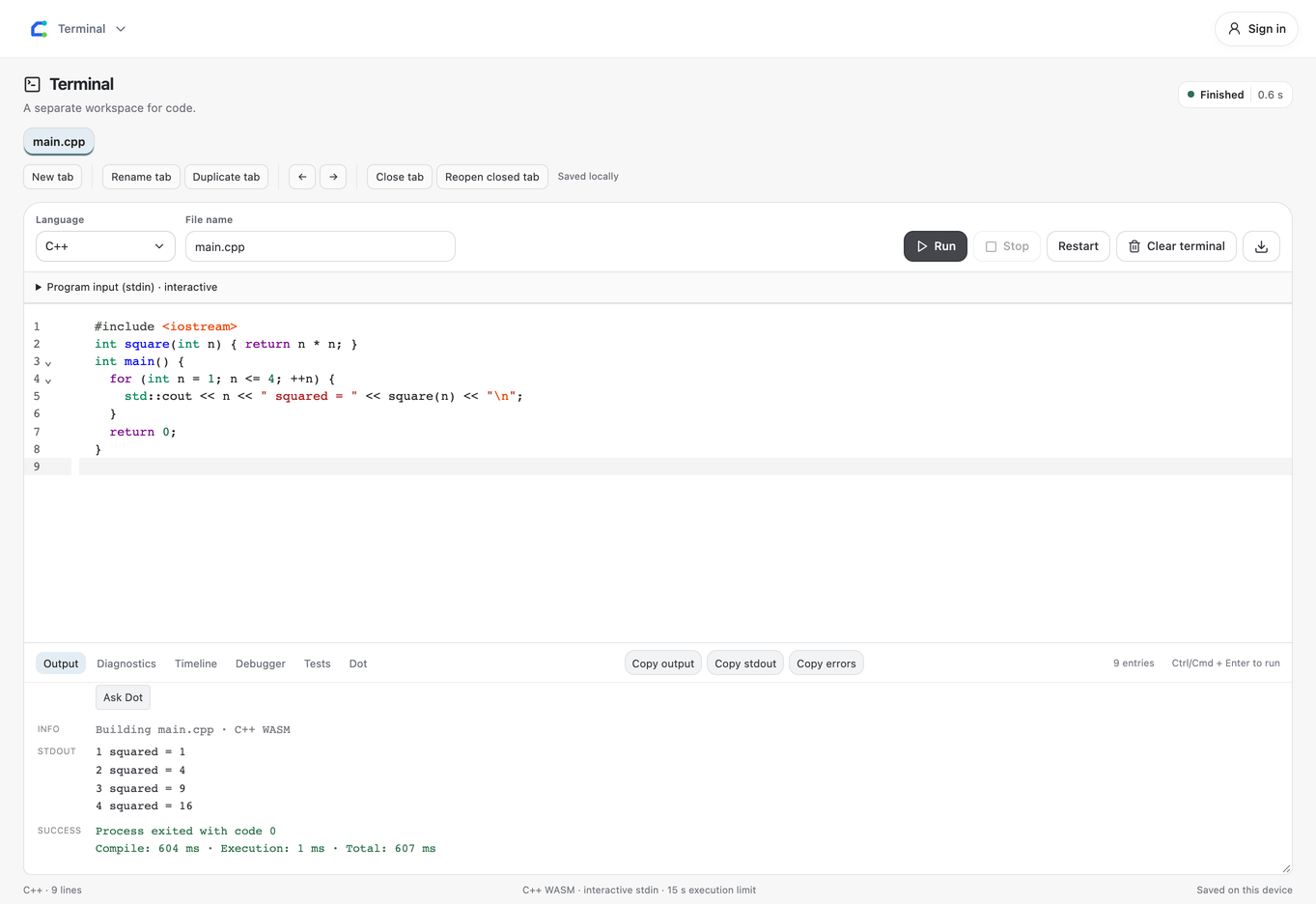Click the output panel resize handle
This screenshot has width=1316, height=904.
pyautogui.click(x=1285, y=868)
